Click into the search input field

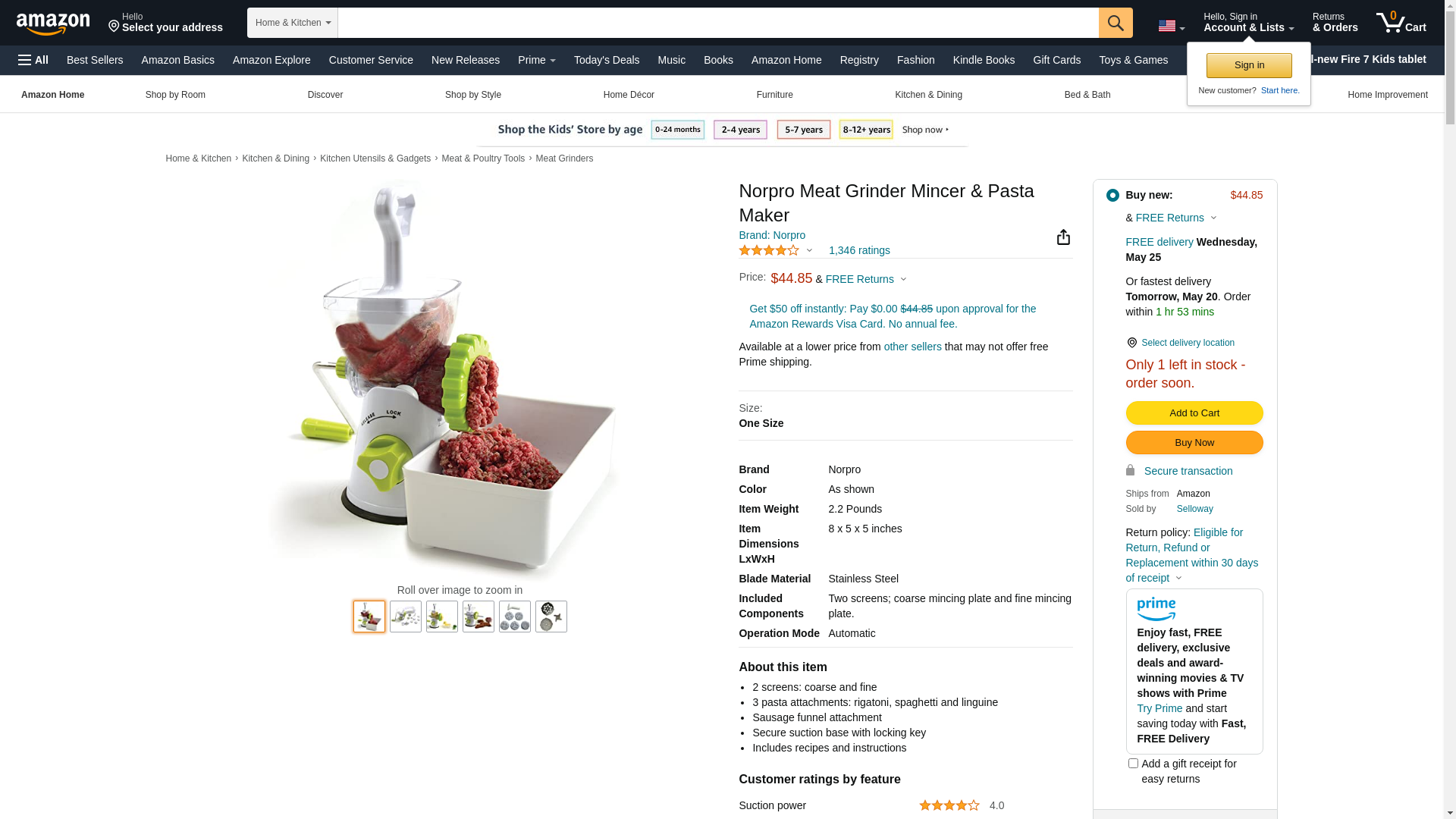[718, 23]
